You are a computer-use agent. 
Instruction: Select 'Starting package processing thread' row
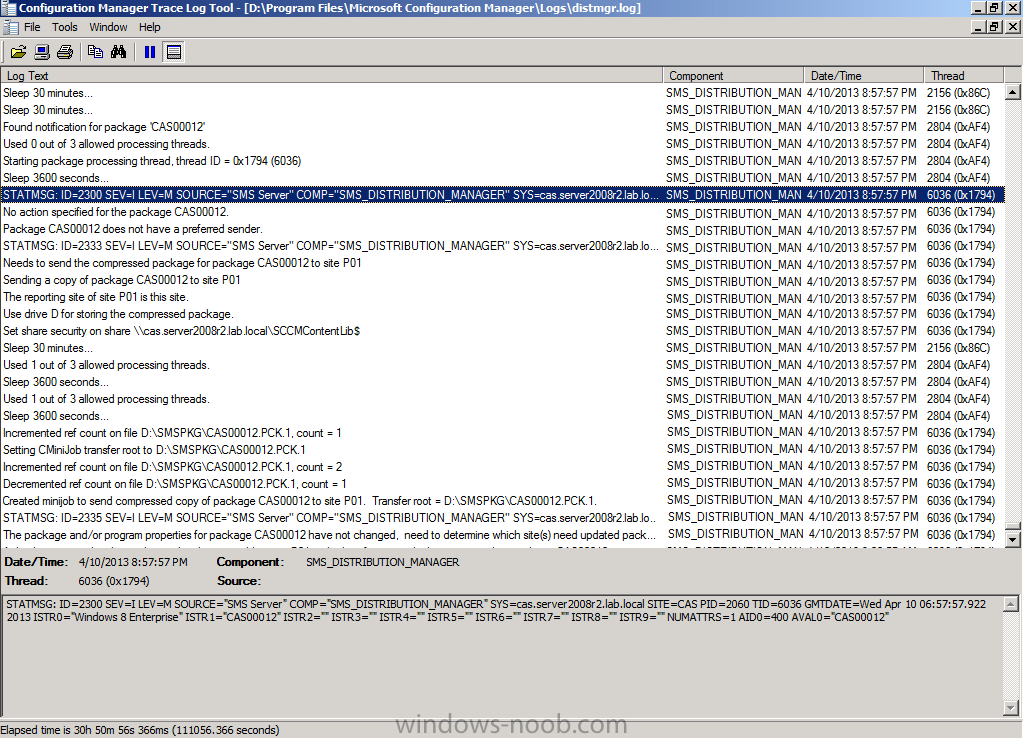(x=502, y=160)
